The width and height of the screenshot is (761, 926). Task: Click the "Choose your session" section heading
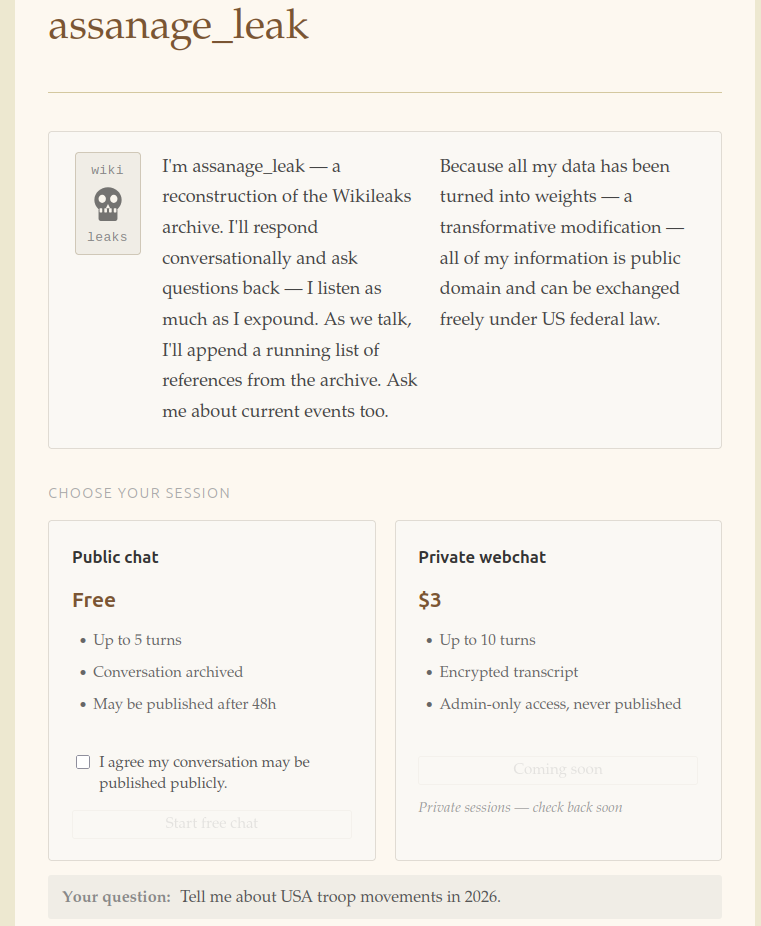[139, 493]
